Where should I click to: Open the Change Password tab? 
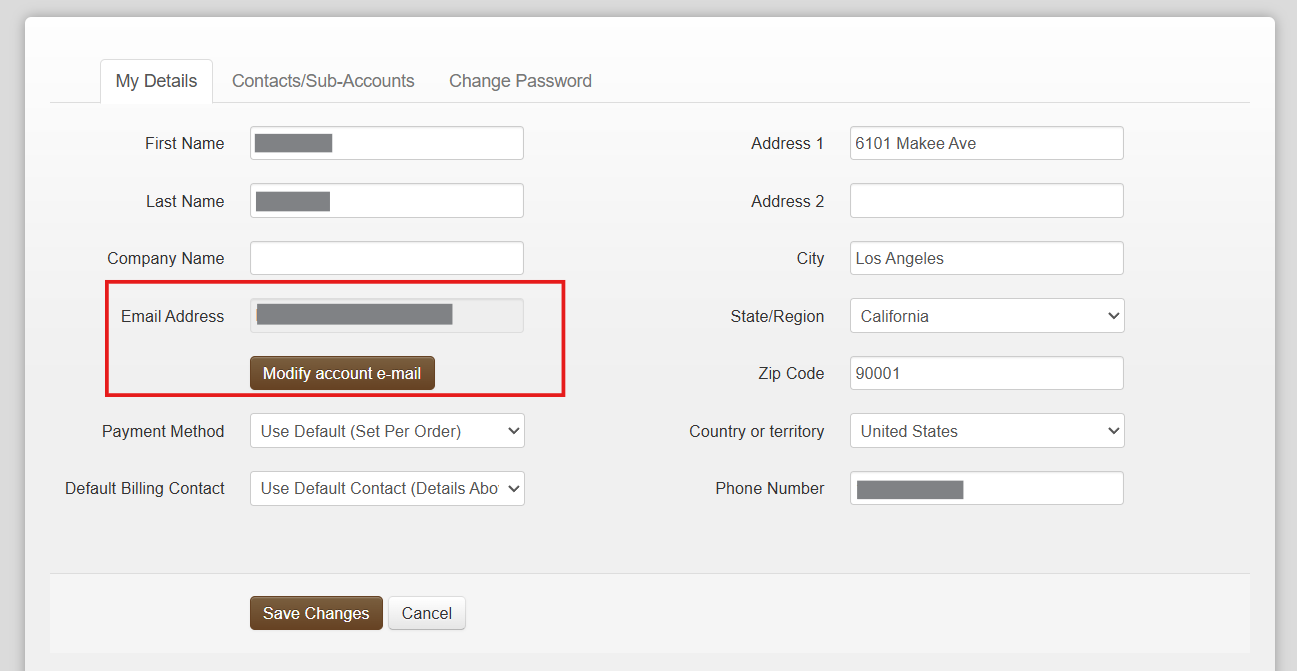pyautogui.click(x=520, y=81)
